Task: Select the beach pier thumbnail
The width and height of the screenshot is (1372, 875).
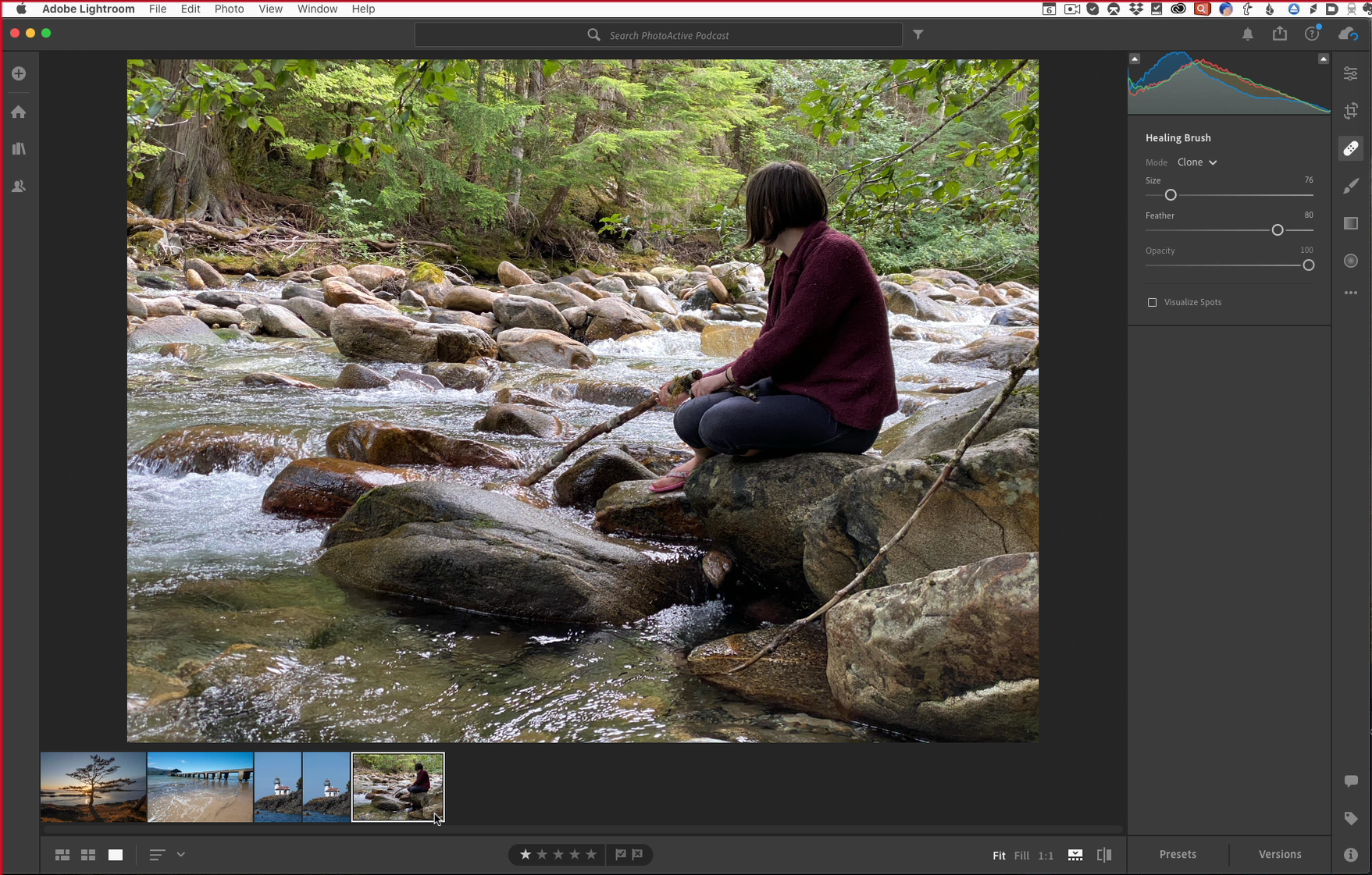Action: (200, 787)
